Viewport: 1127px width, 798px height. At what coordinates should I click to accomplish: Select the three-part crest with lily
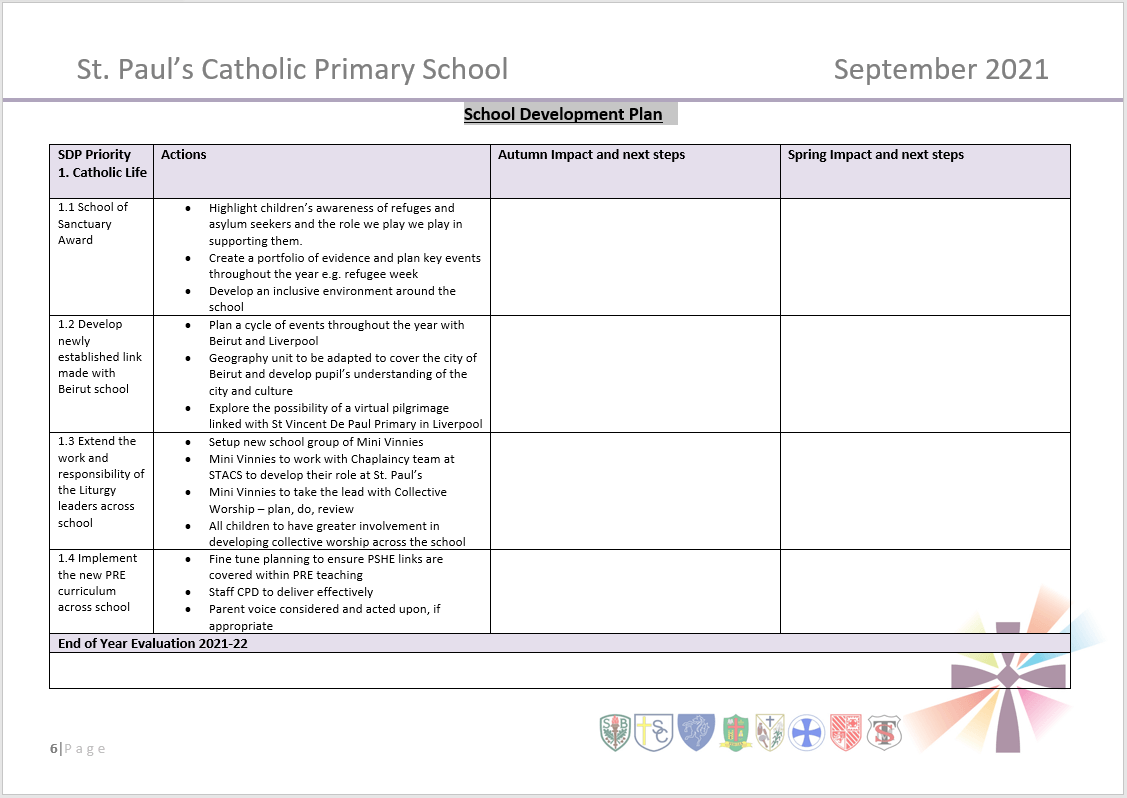click(x=770, y=733)
